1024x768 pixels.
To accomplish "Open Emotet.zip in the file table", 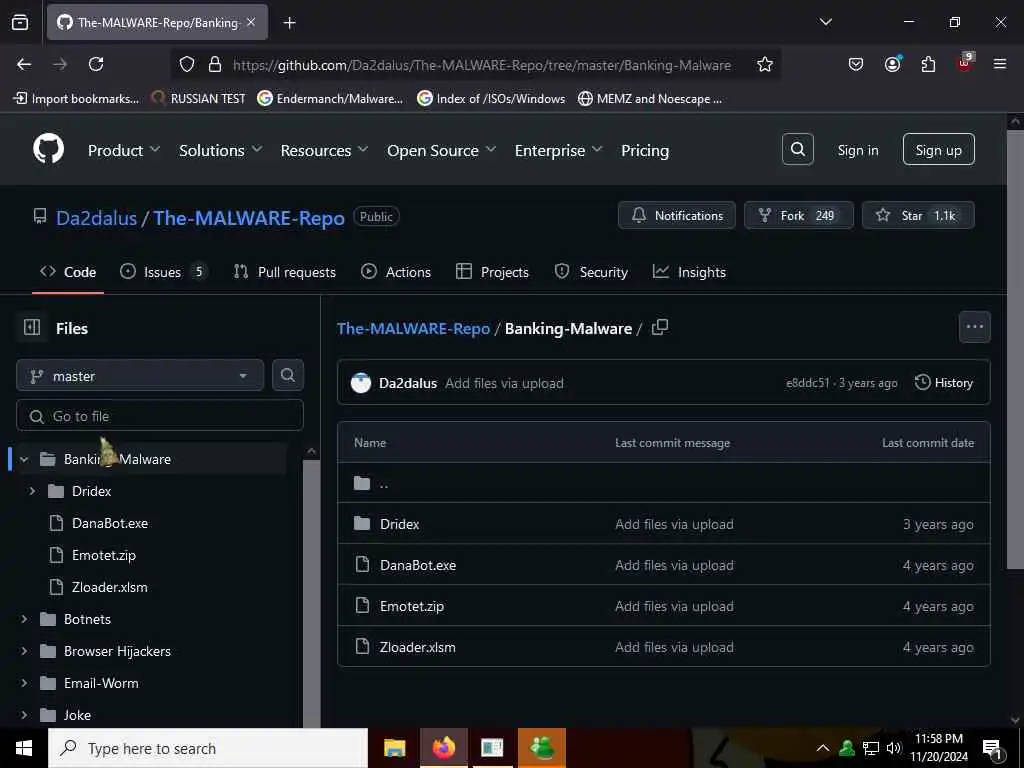I will (412, 606).
